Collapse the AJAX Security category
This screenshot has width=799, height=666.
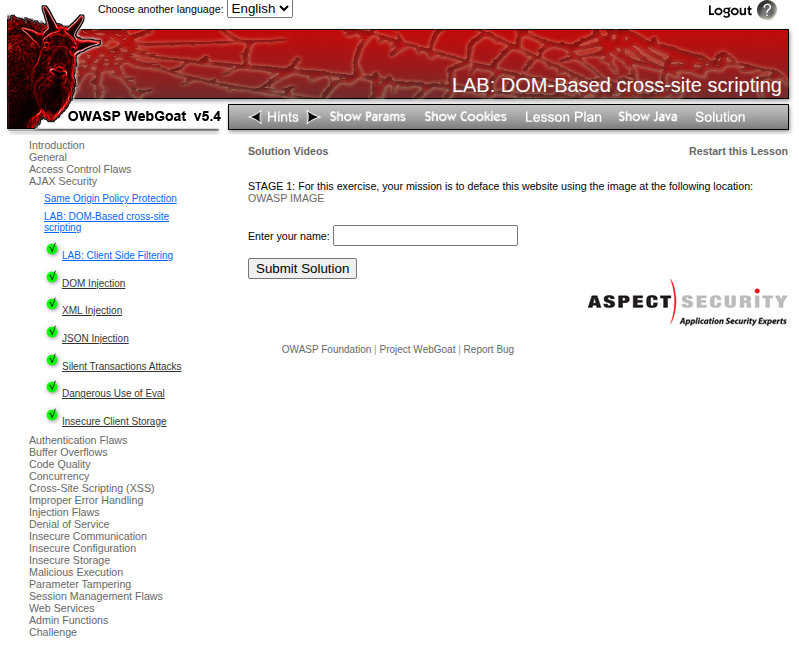(x=63, y=181)
